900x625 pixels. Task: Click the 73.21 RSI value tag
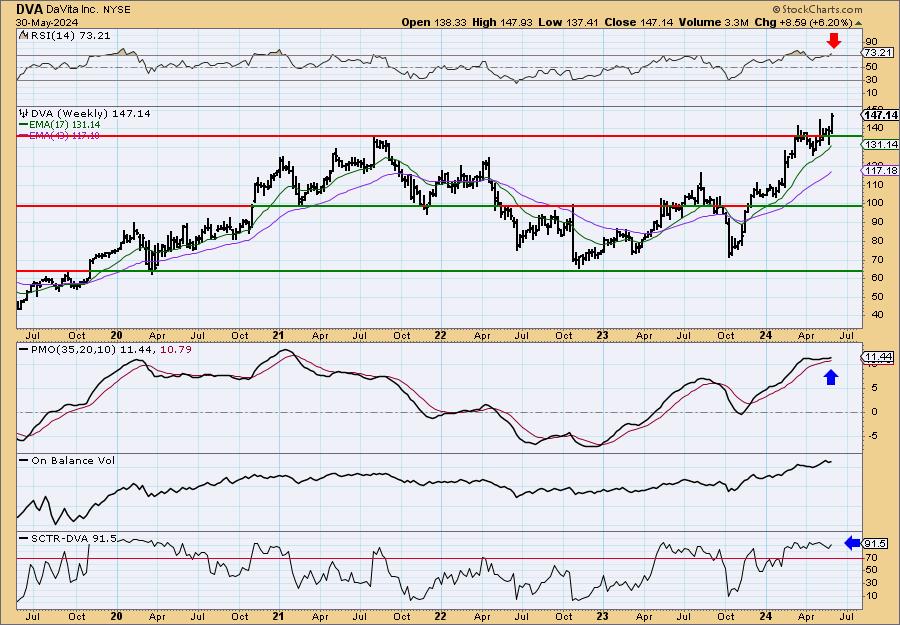coord(878,52)
